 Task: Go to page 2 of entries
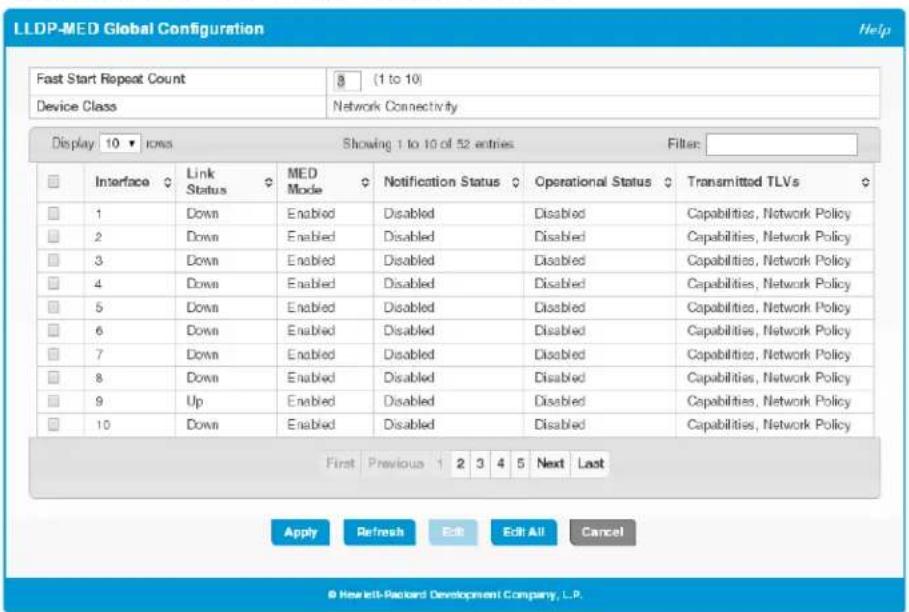[x=460, y=464]
